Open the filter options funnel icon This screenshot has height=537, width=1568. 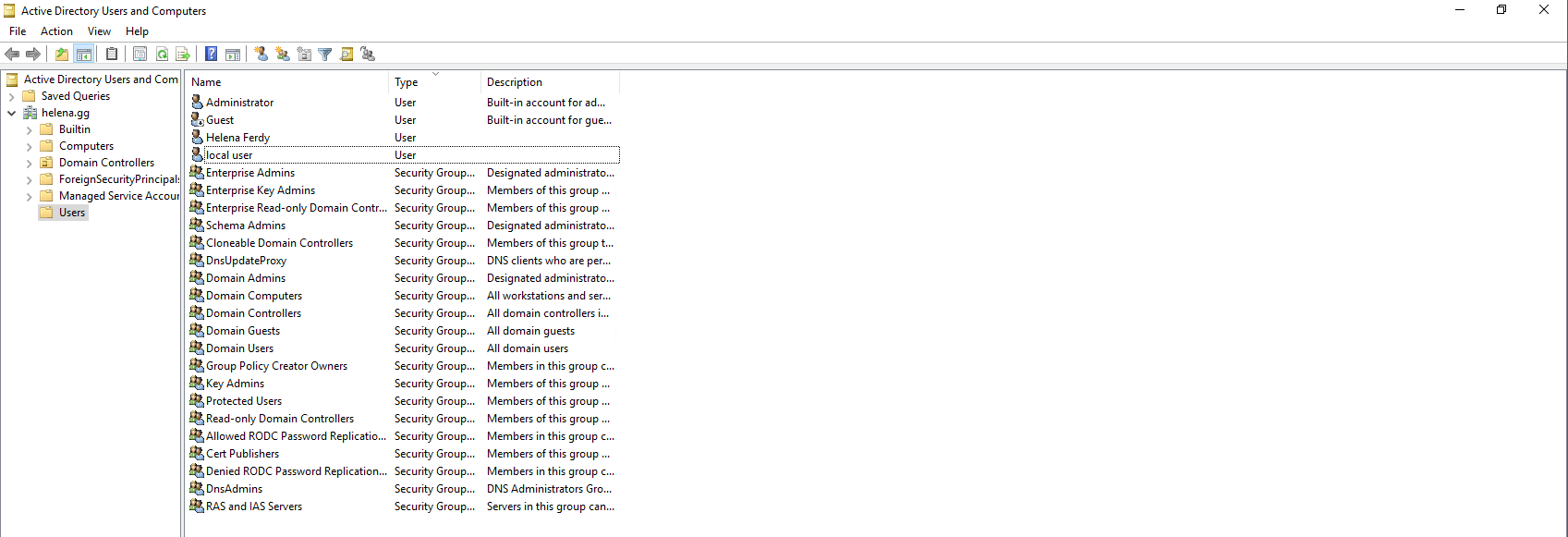click(x=325, y=55)
